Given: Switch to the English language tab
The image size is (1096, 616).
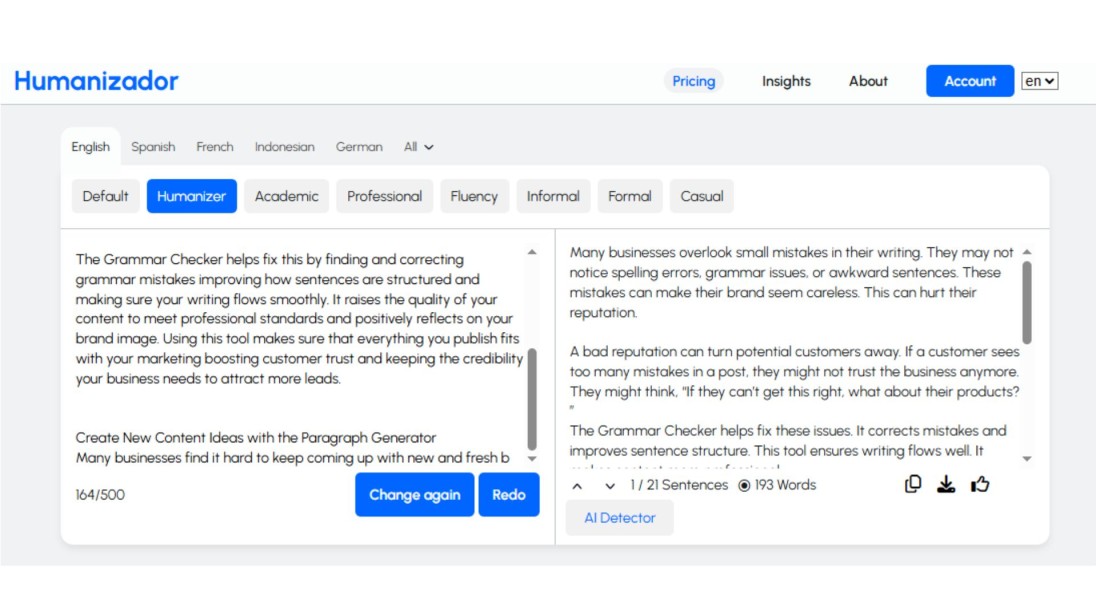Looking at the screenshot, I should 90,147.
